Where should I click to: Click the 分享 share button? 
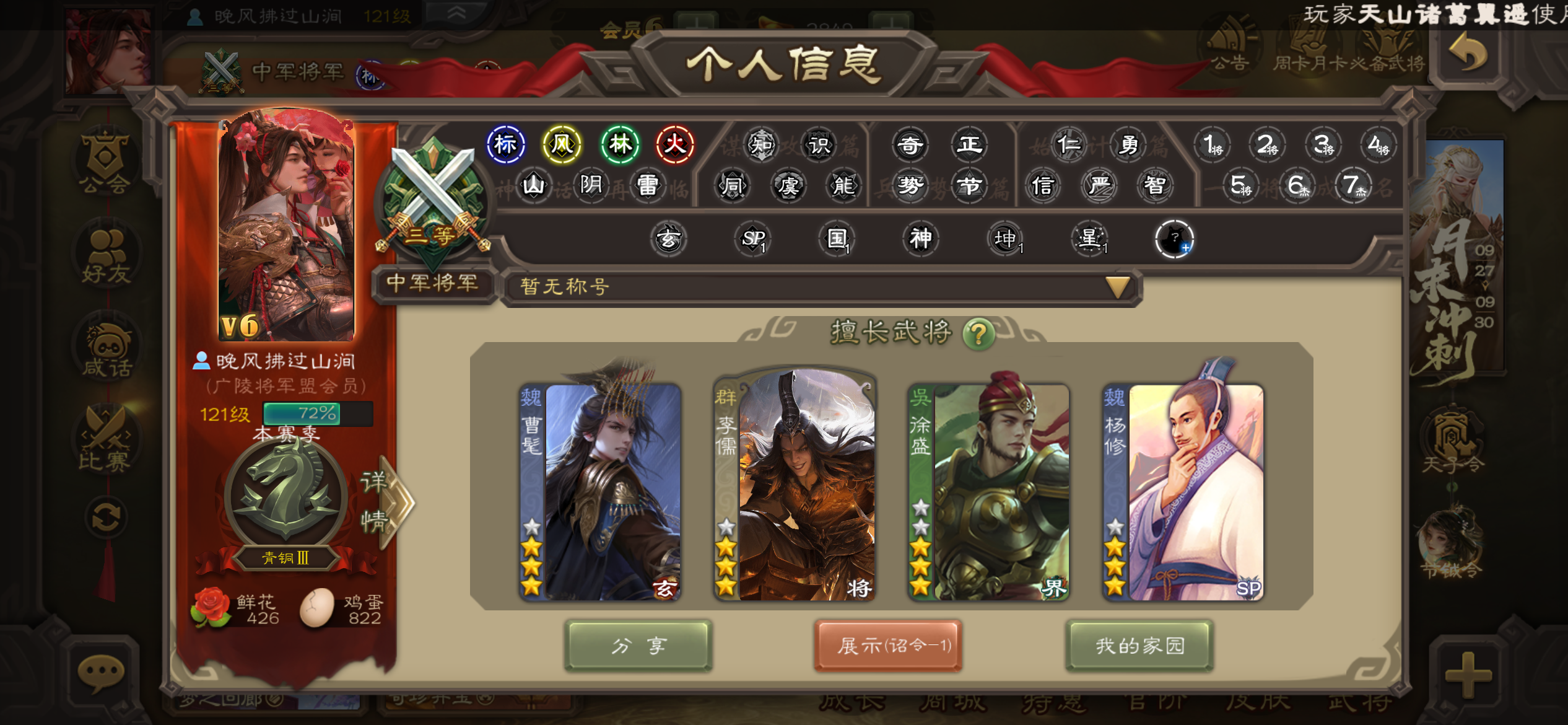(x=638, y=646)
